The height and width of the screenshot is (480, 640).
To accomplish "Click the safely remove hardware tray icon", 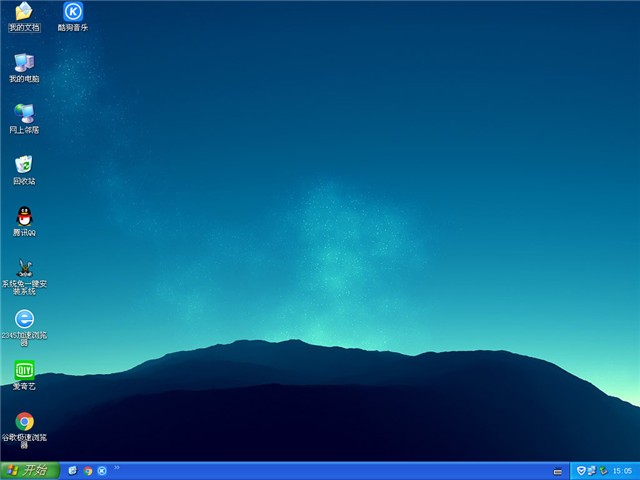I will pyautogui.click(x=603, y=470).
